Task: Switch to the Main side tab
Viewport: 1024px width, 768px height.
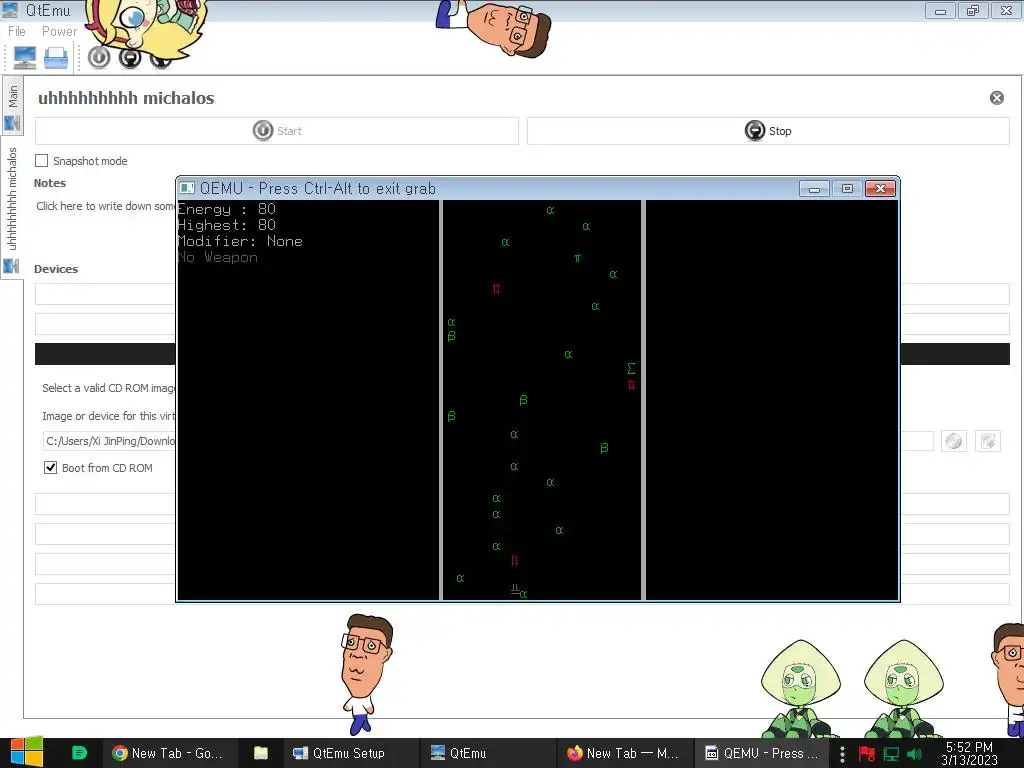Action: [12, 104]
